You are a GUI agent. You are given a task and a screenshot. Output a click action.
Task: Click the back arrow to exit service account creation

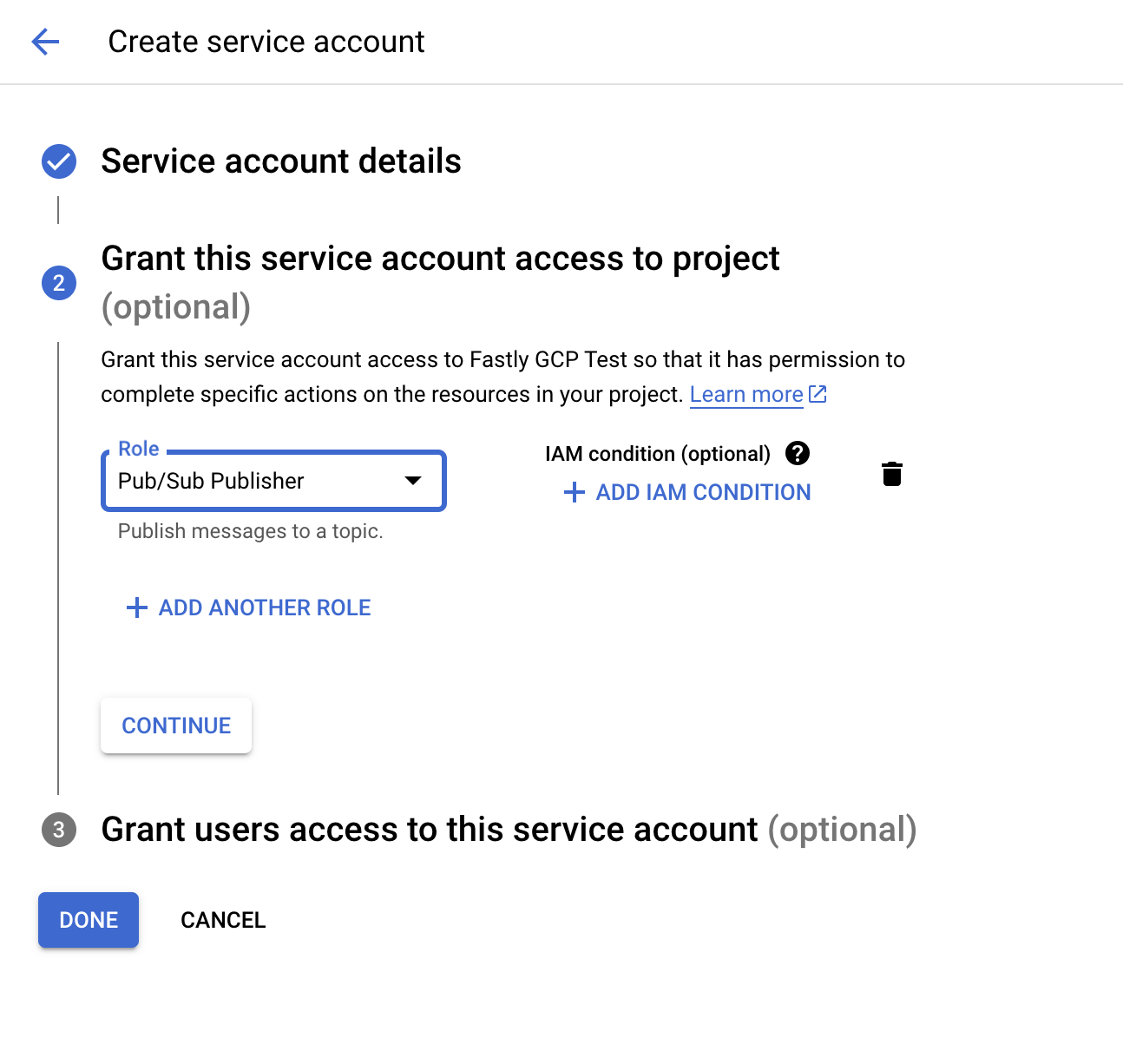point(44,41)
